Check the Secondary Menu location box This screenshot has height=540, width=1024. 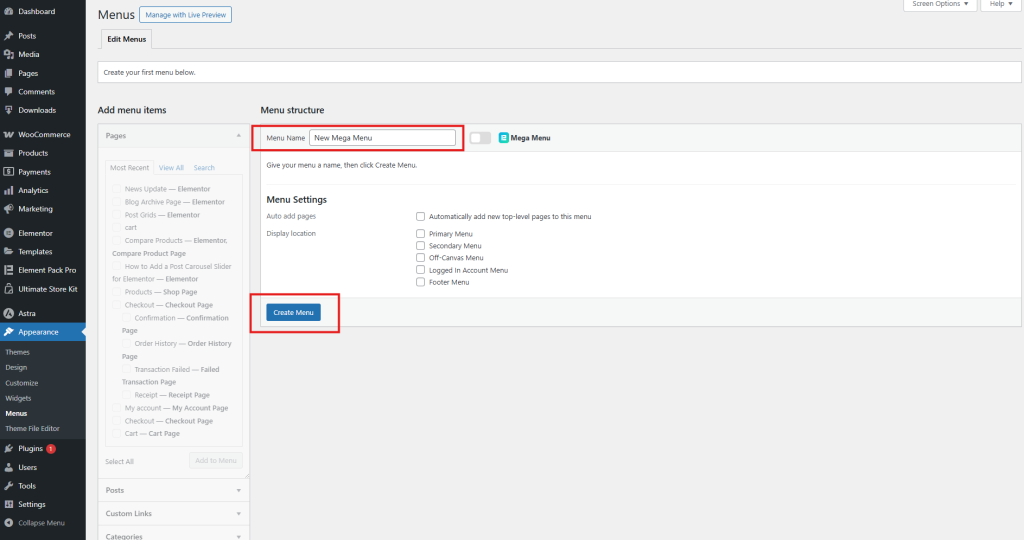(x=421, y=246)
